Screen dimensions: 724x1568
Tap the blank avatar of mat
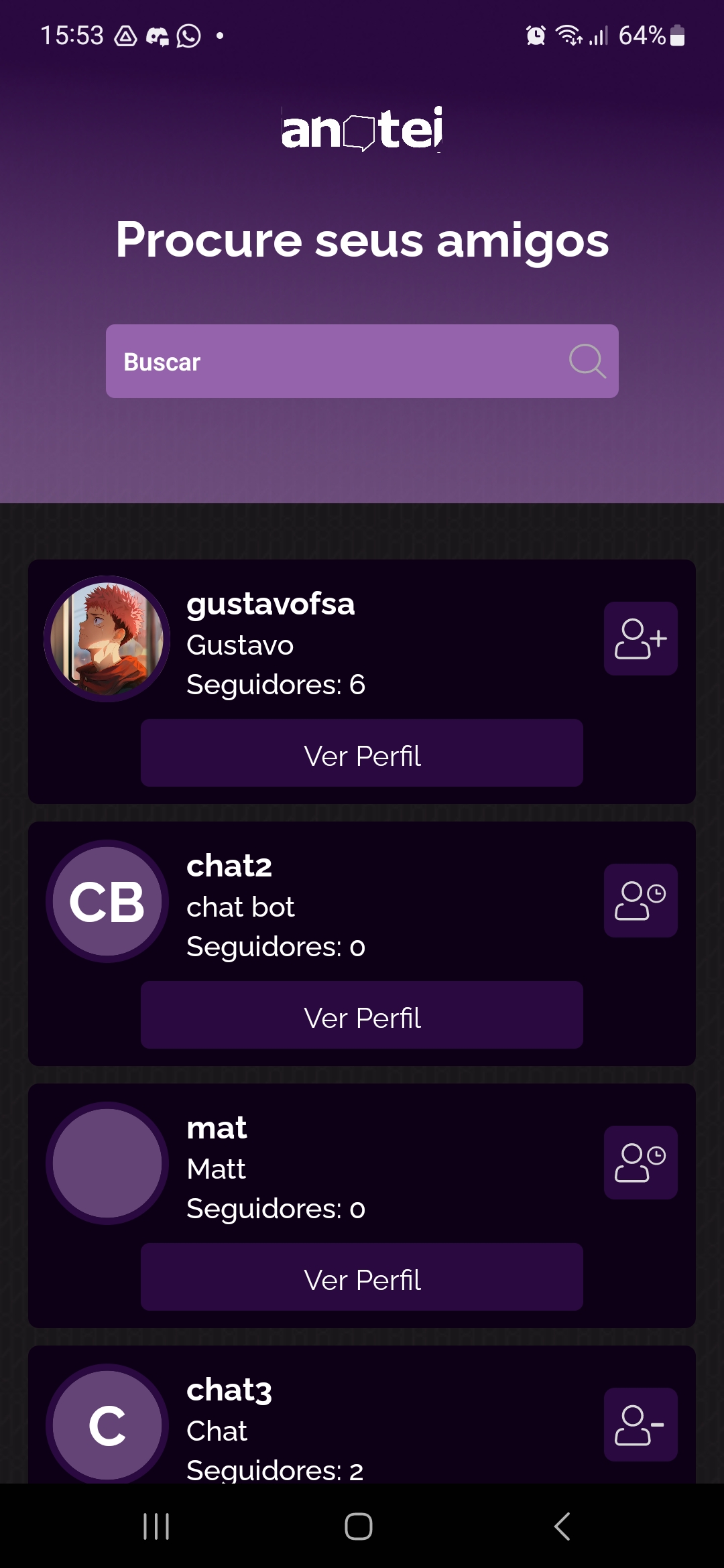pyautogui.click(x=107, y=1163)
